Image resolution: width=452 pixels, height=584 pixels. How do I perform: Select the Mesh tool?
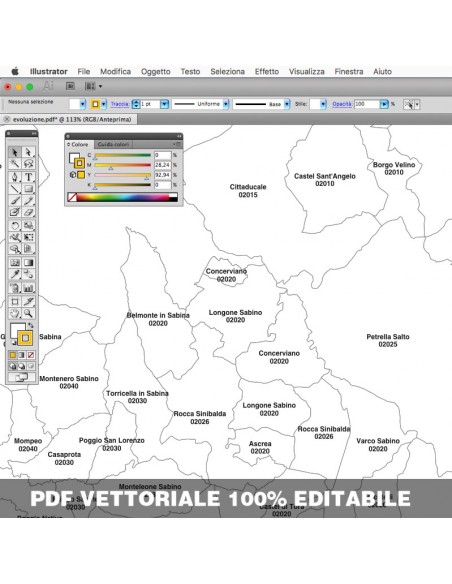[15, 263]
